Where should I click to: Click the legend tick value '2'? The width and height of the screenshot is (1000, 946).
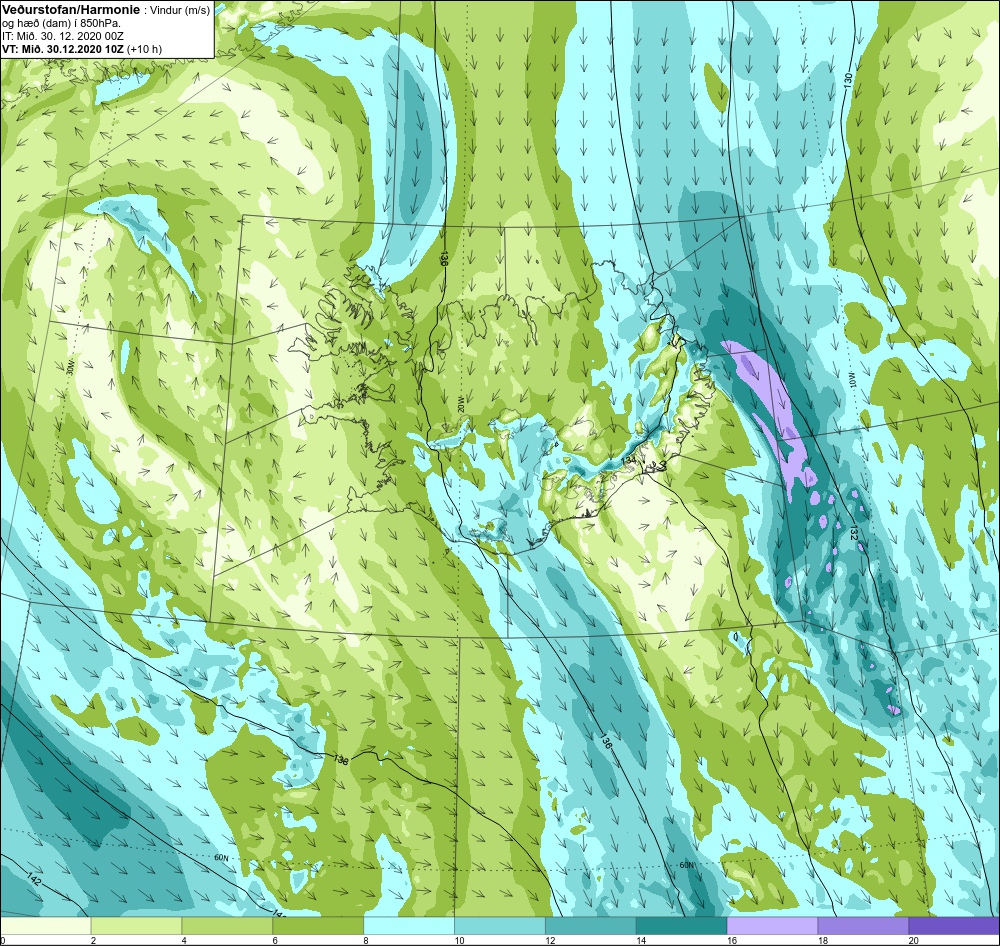(93, 940)
